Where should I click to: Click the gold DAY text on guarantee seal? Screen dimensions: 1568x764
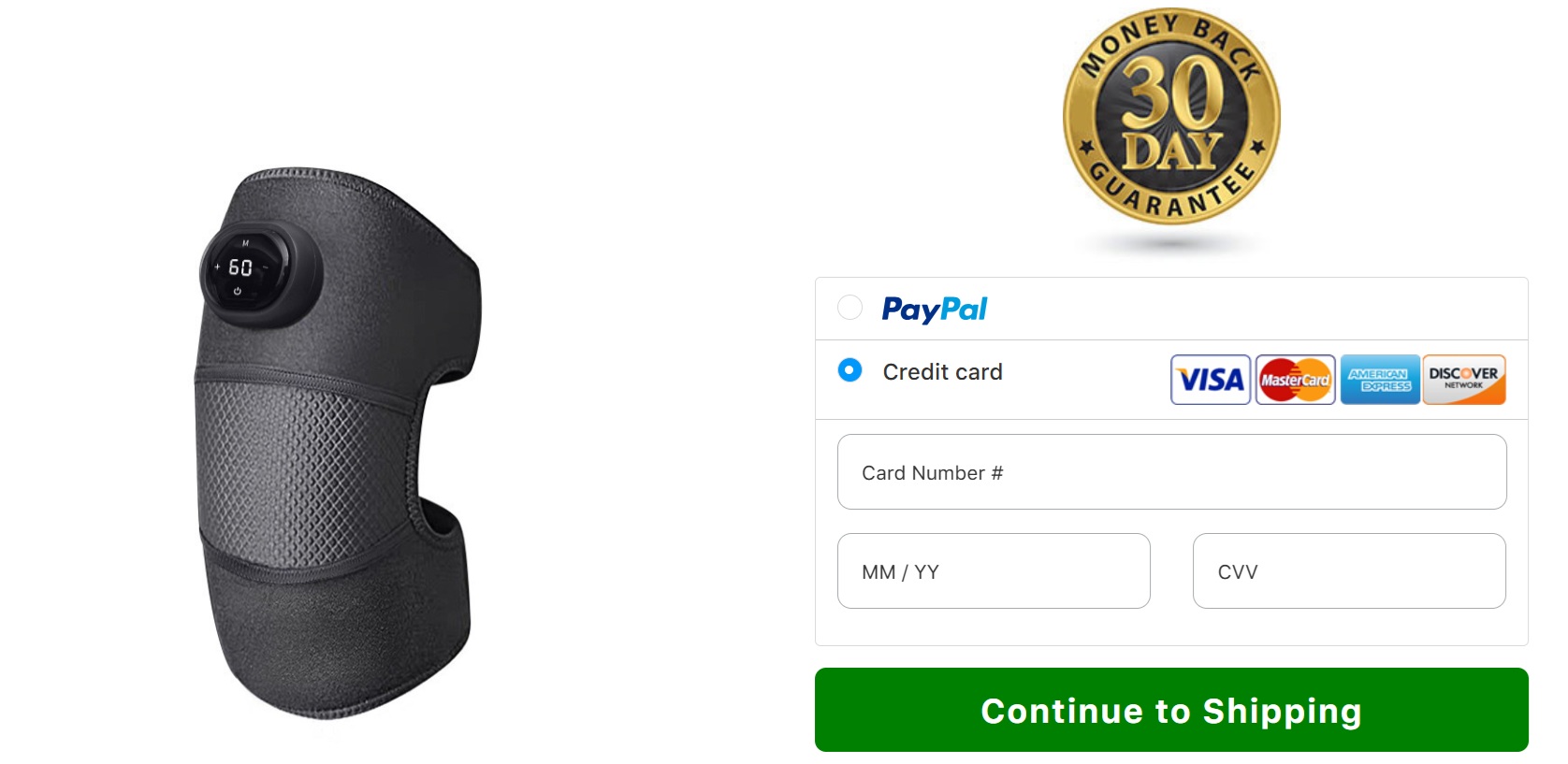point(1172,151)
